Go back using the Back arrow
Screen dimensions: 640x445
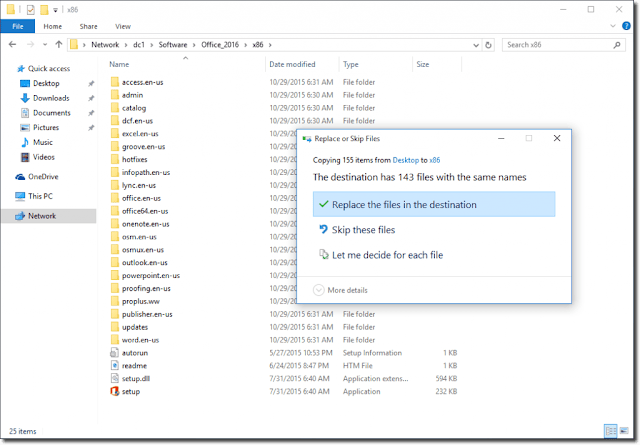(x=13, y=44)
